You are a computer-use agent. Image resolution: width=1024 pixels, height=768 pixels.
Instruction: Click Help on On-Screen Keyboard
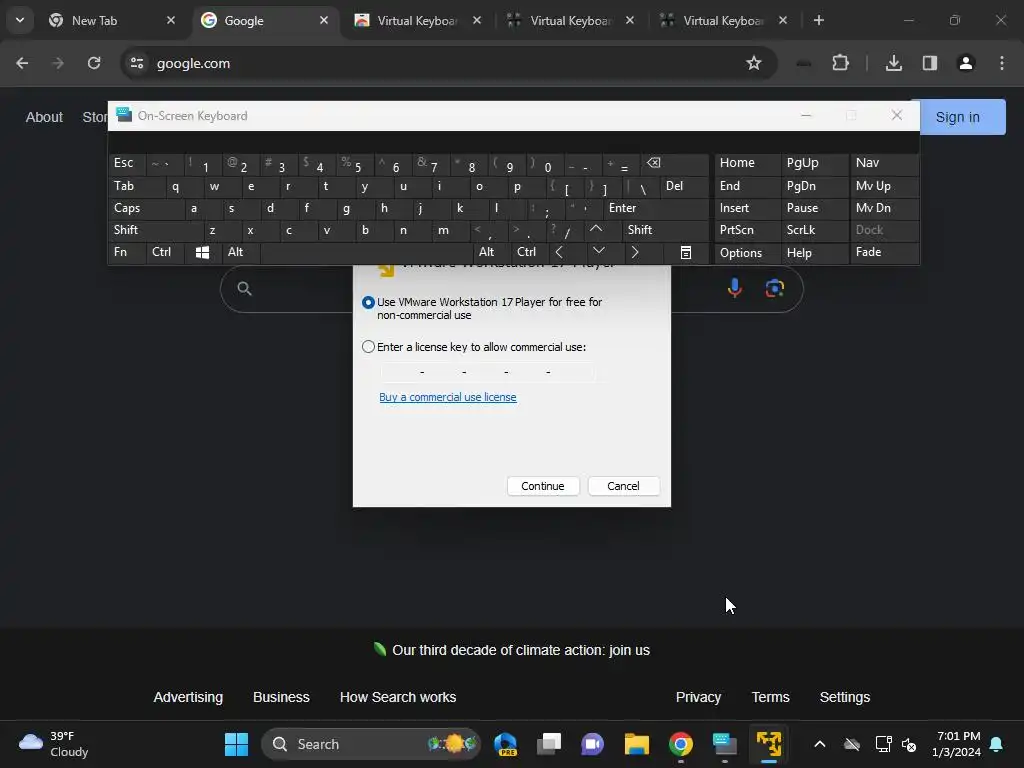pos(814,253)
